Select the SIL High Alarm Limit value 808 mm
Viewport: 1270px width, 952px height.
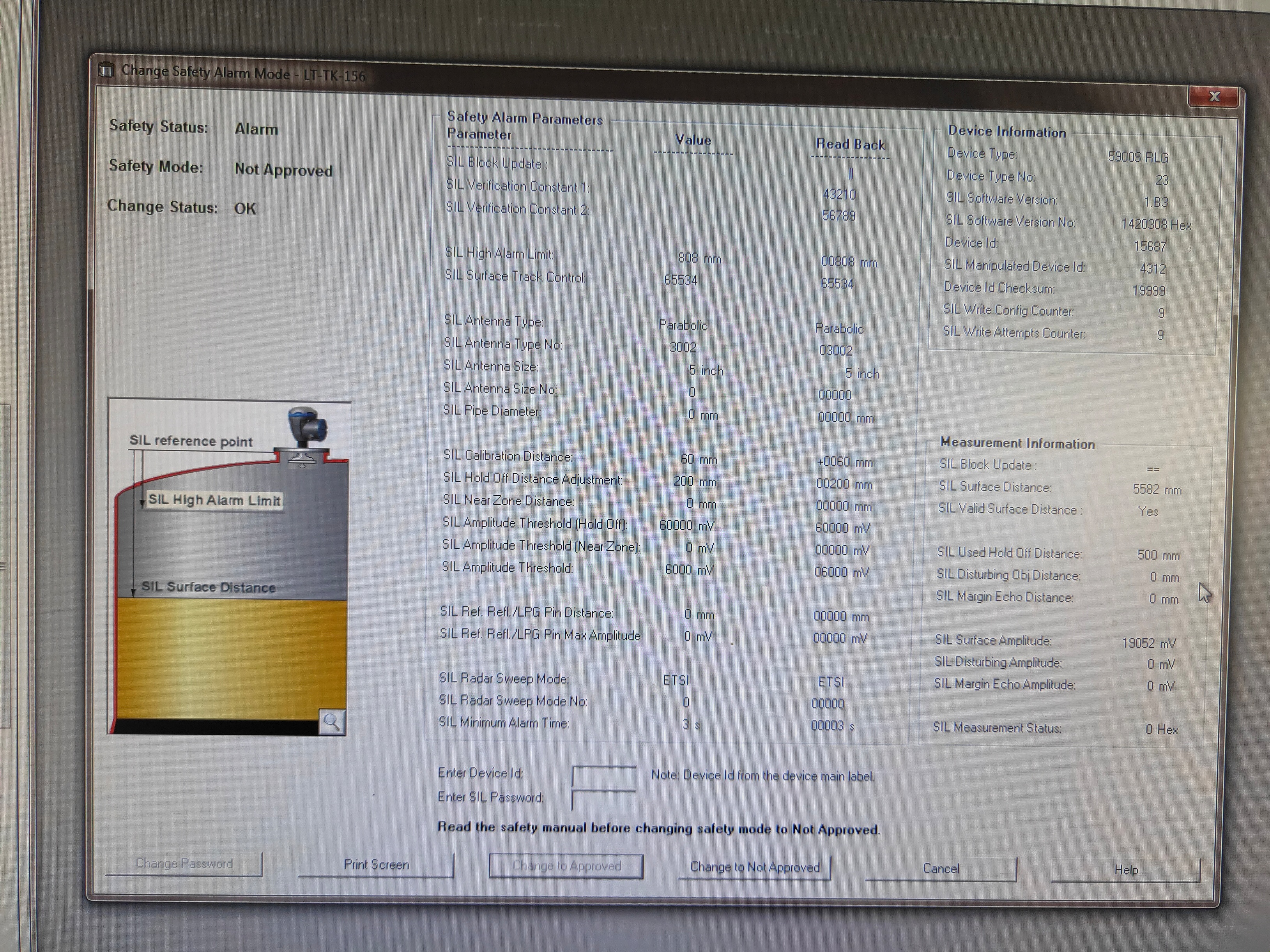point(699,258)
